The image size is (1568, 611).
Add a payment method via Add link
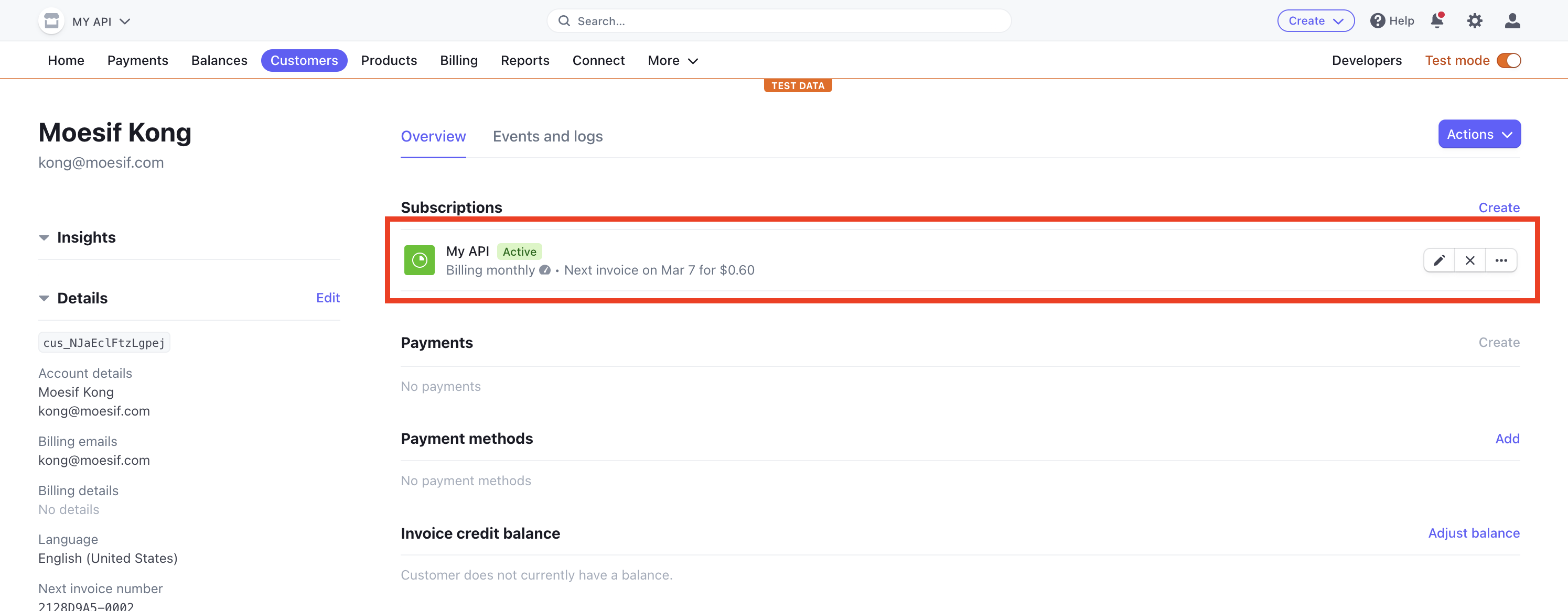tap(1507, 439)
